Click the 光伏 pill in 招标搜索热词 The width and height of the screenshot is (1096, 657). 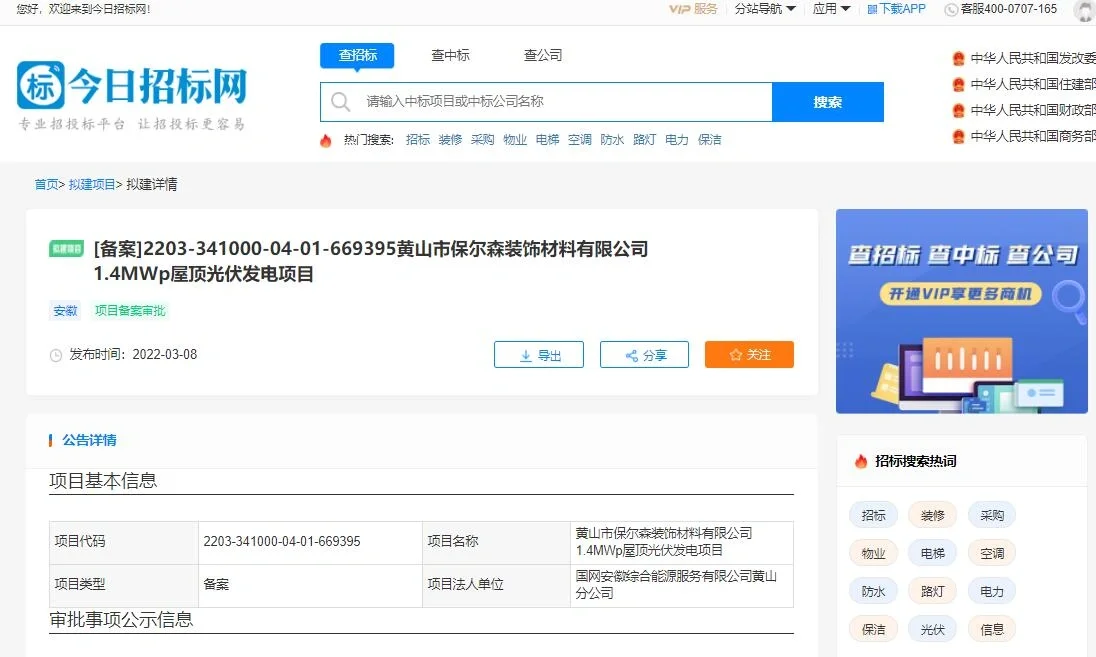coord(932,630)
